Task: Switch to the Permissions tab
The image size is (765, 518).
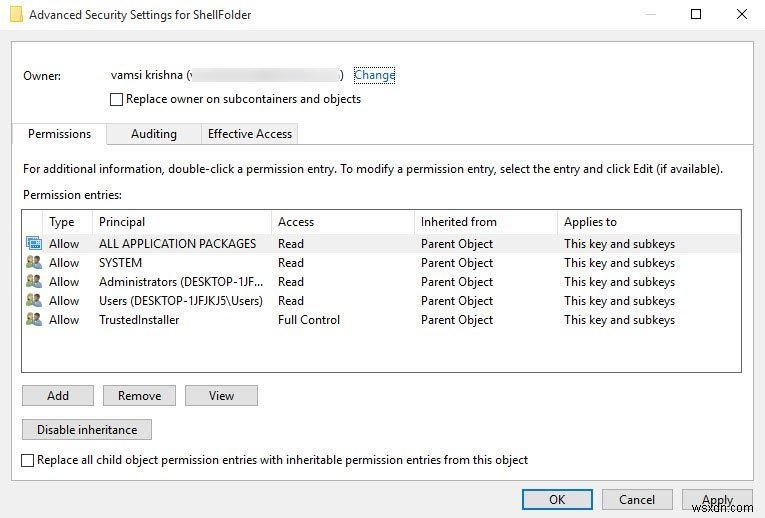Action: (59, 134)
